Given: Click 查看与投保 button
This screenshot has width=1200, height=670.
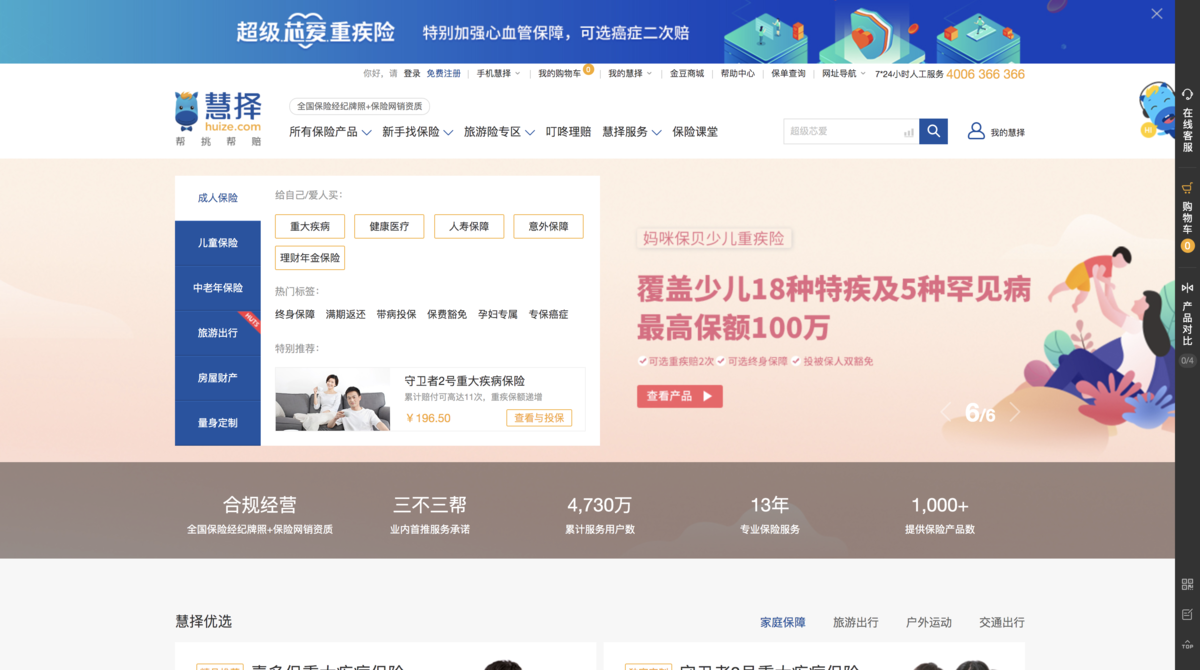Looking at the screenshot, I should click(x=539, y=418).
